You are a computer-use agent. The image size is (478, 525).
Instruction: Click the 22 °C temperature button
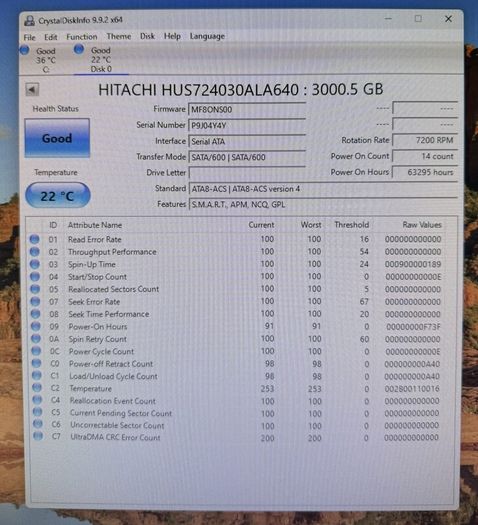point(58,196)
